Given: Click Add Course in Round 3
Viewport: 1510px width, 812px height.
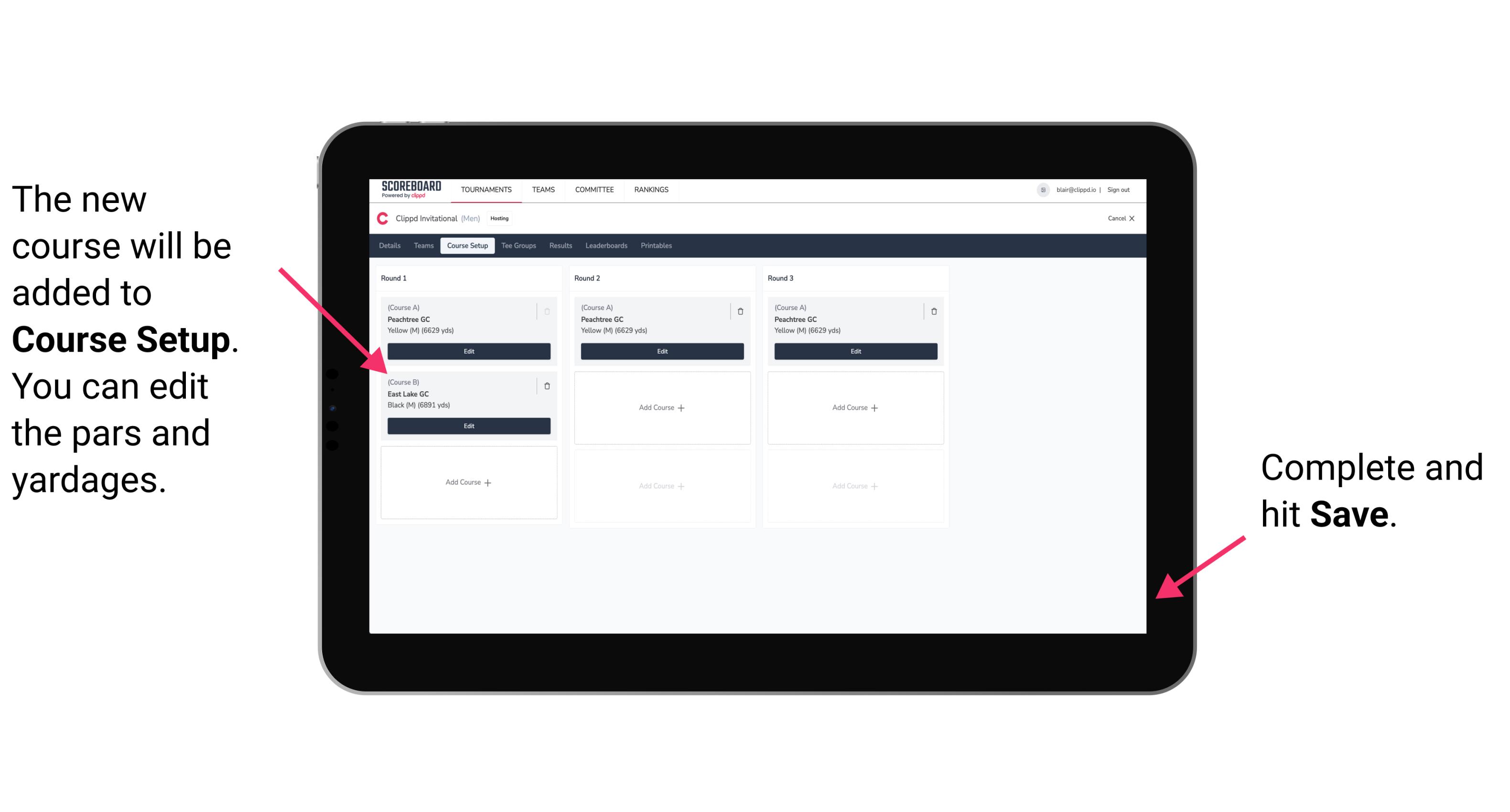Looking at the screenshot, I should point(855,407).
